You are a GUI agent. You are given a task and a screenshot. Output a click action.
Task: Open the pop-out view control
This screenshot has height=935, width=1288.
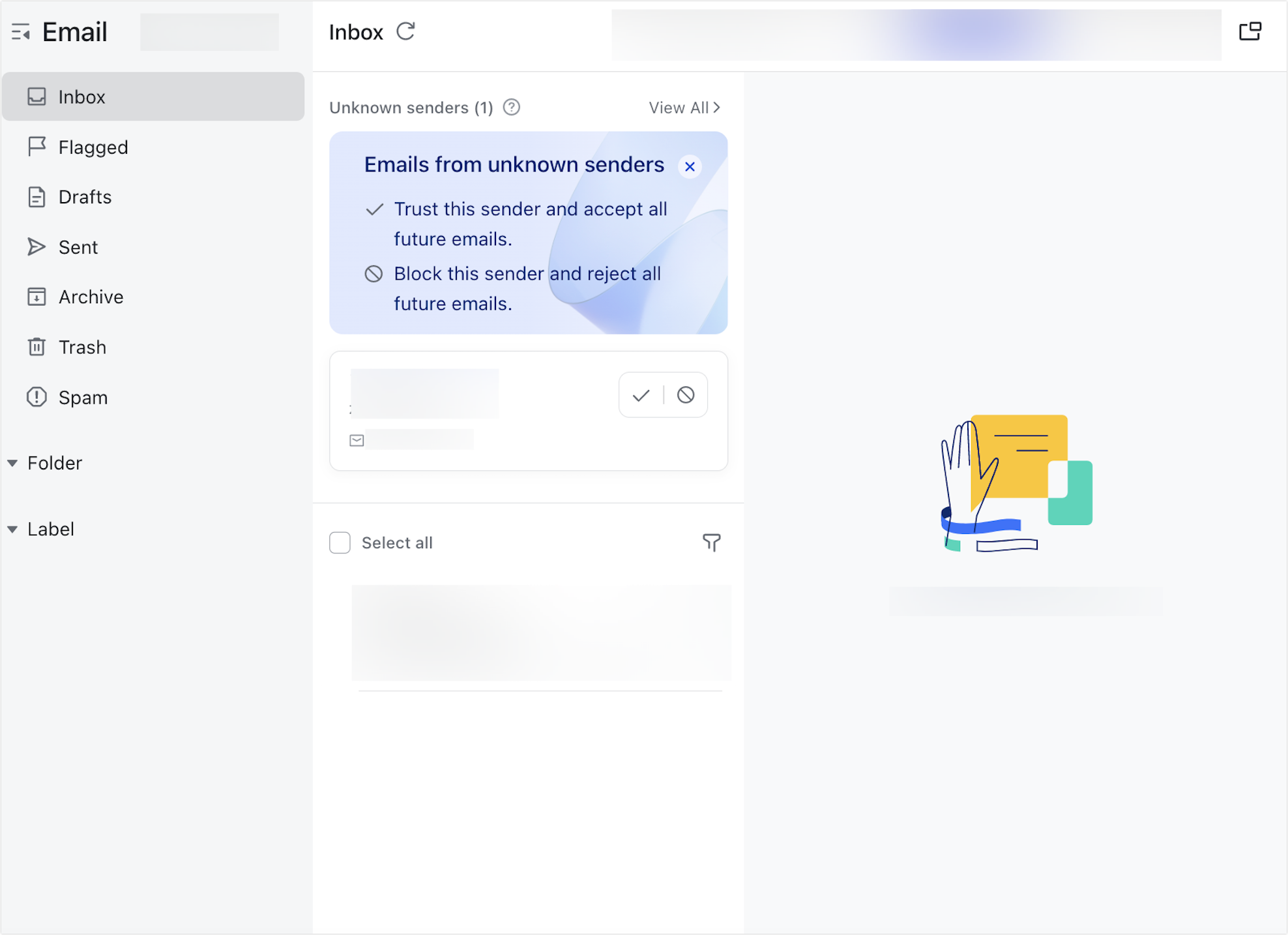(1251, 31)
